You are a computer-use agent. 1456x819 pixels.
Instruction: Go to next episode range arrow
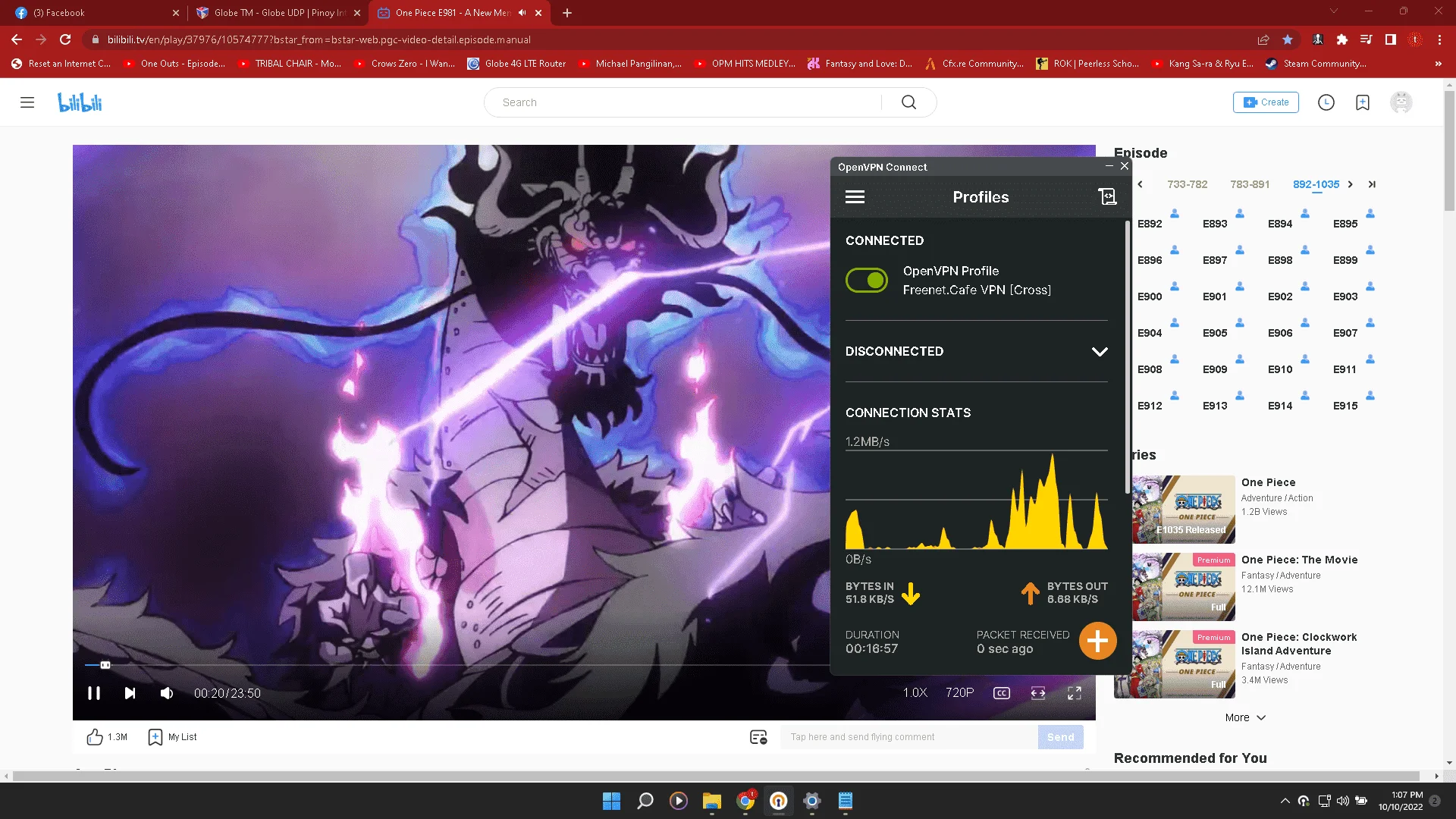click(1350, 184)
